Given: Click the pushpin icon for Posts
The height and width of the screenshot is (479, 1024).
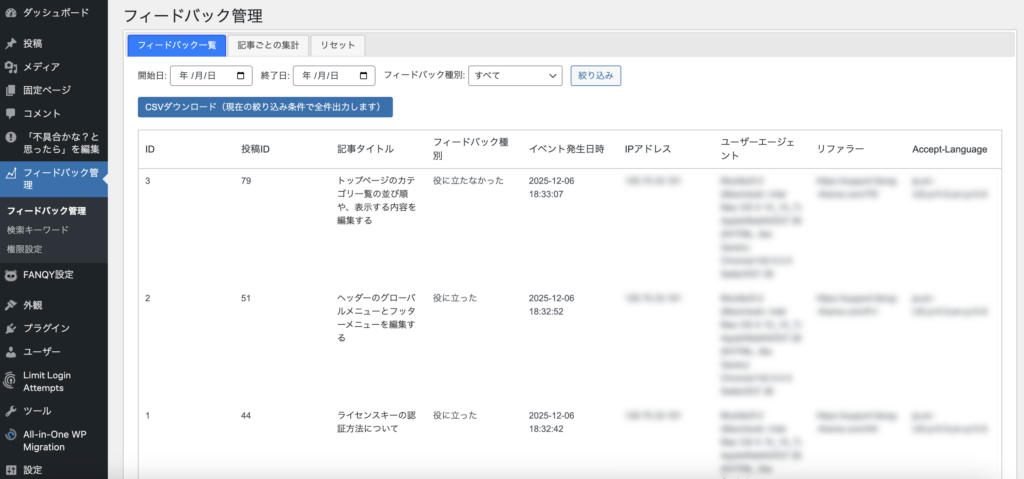Looking at the screenshot, I should coord(10,44).
